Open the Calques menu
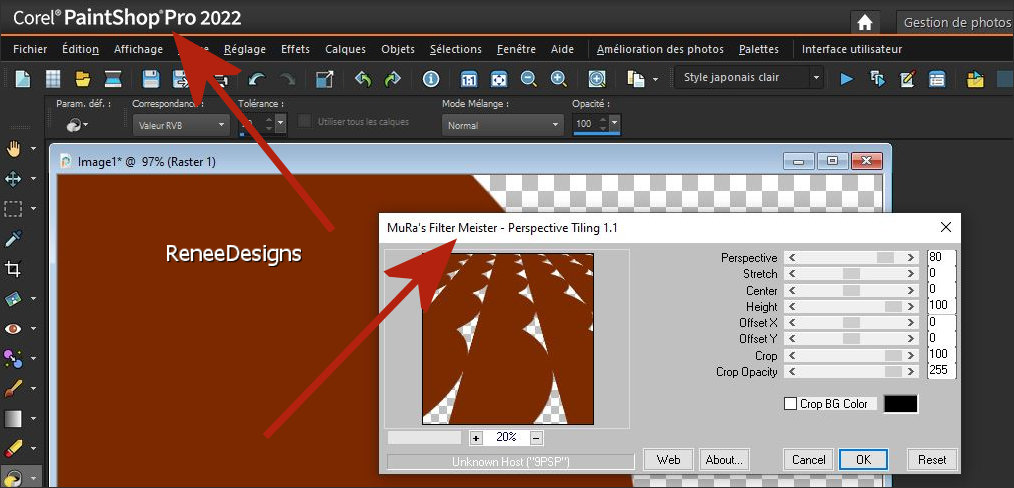The width and height of the screenshot is (1014, 488). (x=345, y=49)
